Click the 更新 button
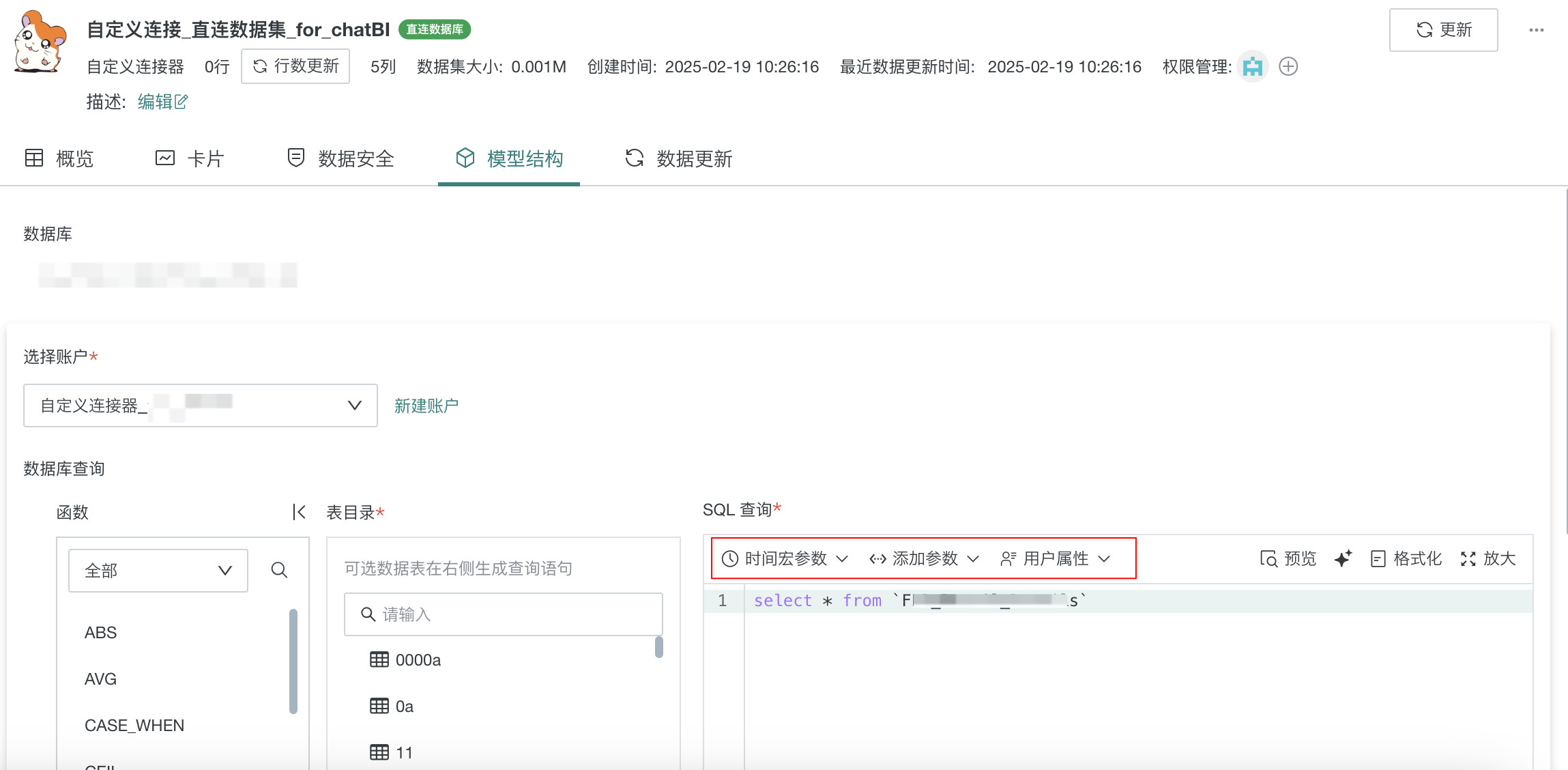This screenshot has height=770, width=1568. click(1443, 30)
